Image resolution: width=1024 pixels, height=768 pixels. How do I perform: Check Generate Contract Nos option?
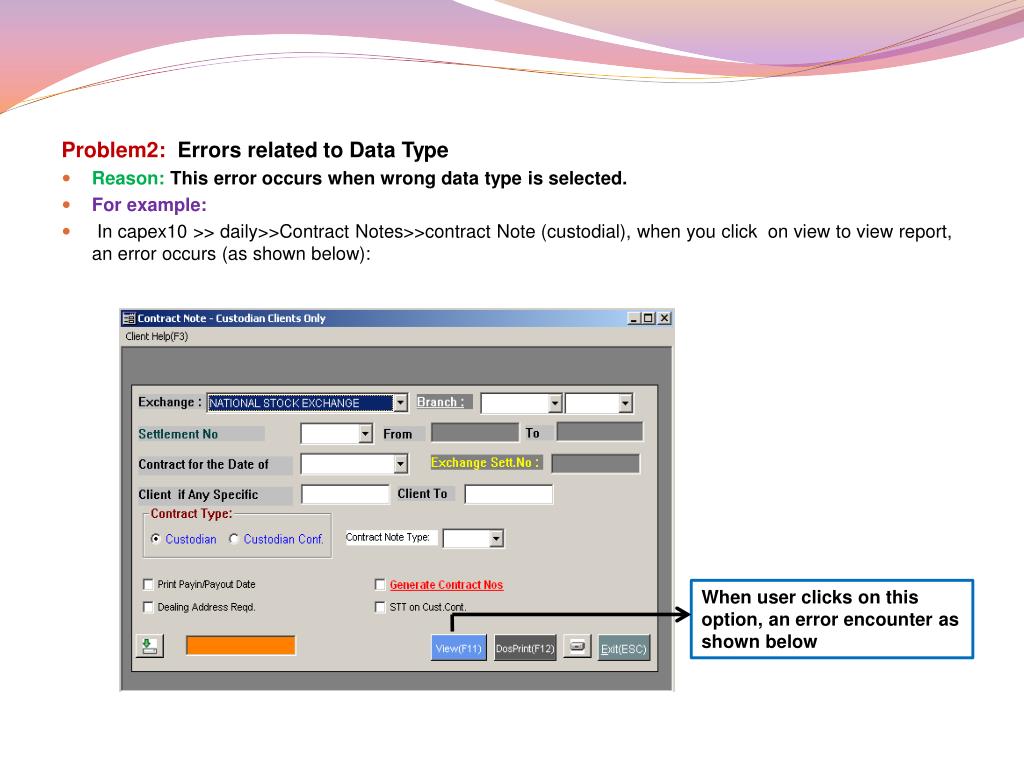point(380,584)
